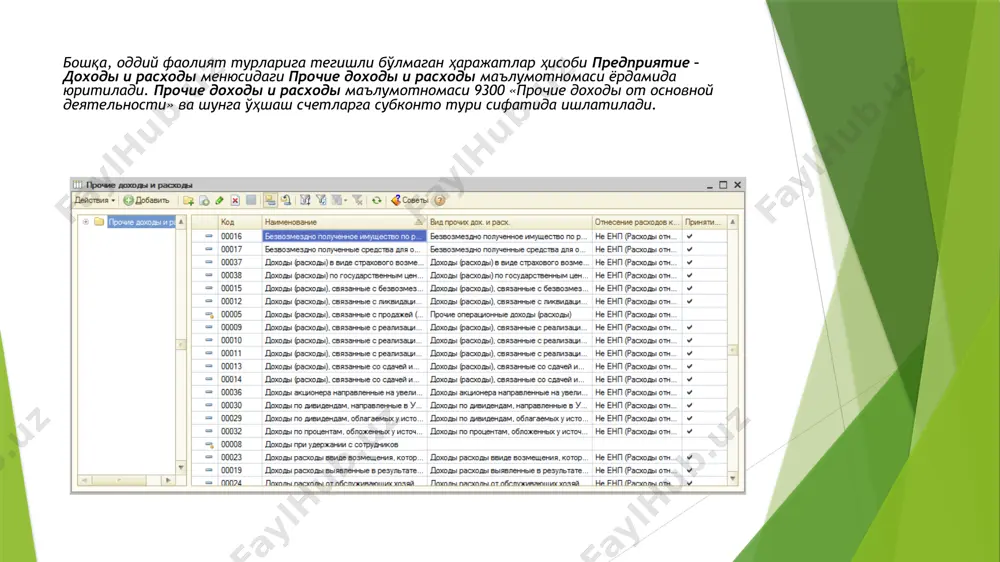The height and width of the screenshot is (562, 1000).
Task: Toggle Принято checkmark in row 00009
Action: (689, 327)
